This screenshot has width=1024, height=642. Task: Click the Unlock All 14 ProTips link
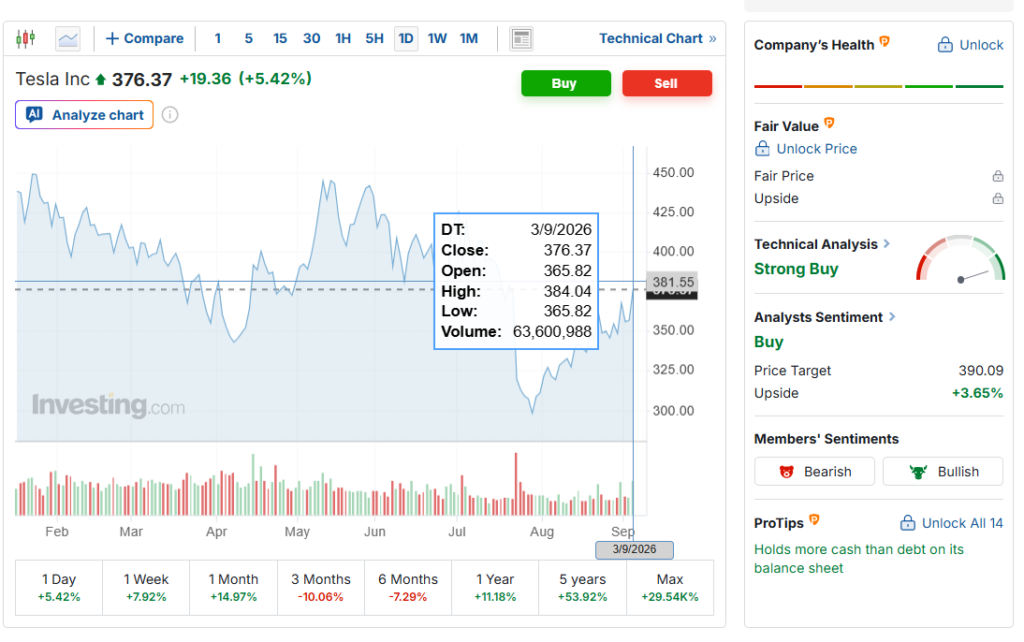952,523
